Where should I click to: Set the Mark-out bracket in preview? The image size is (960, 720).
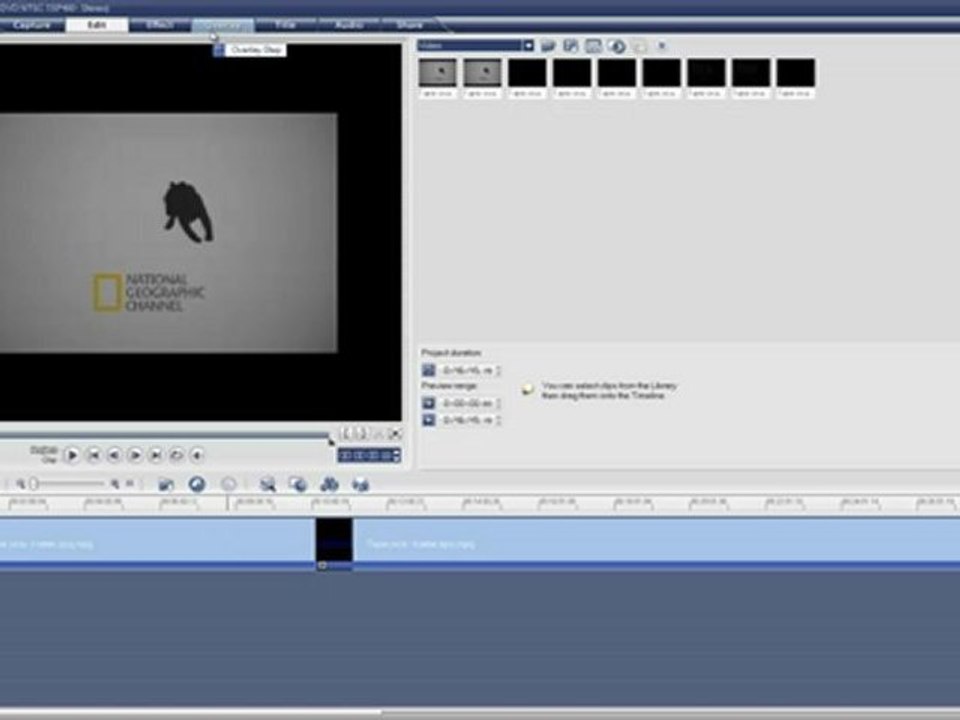pos(361,433)
